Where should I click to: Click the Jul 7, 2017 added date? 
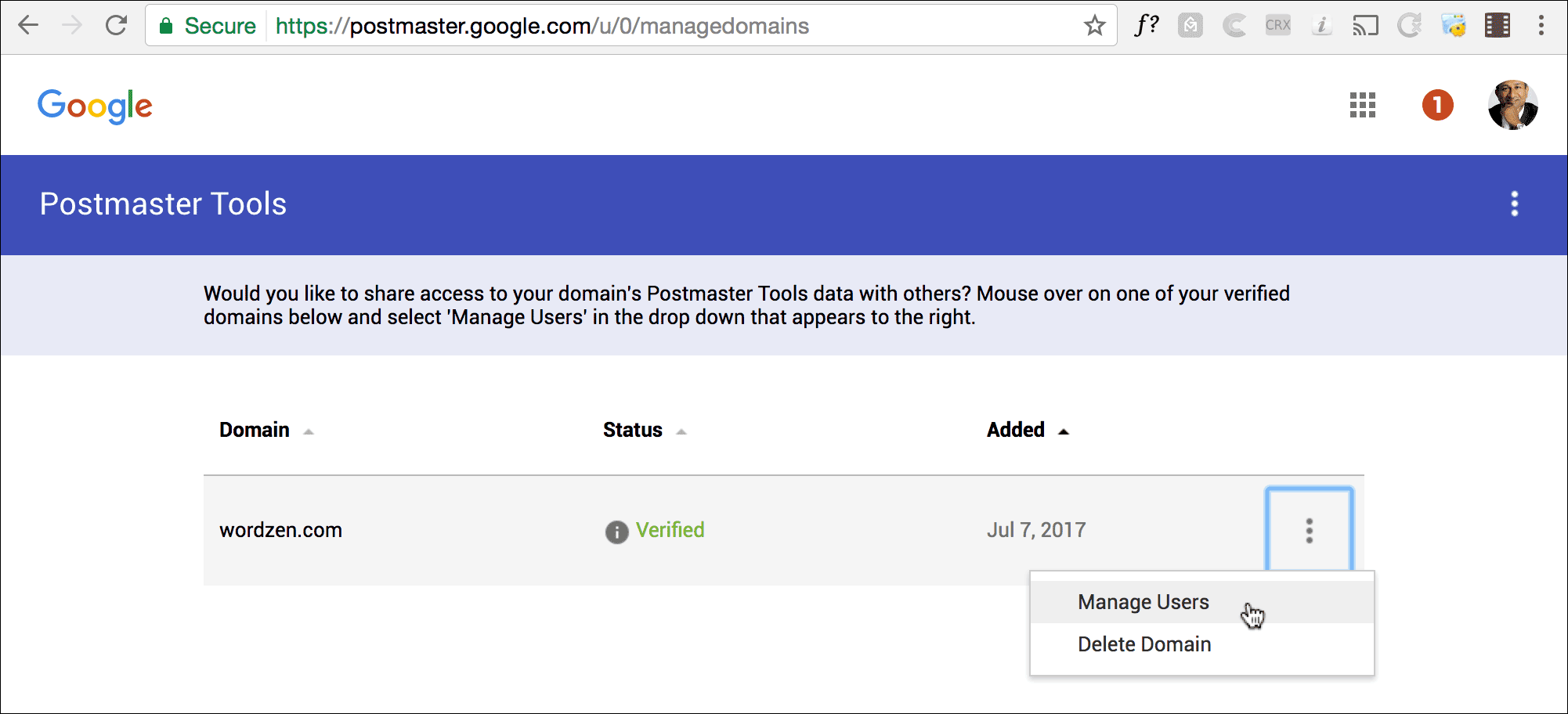click(1036, 530)
